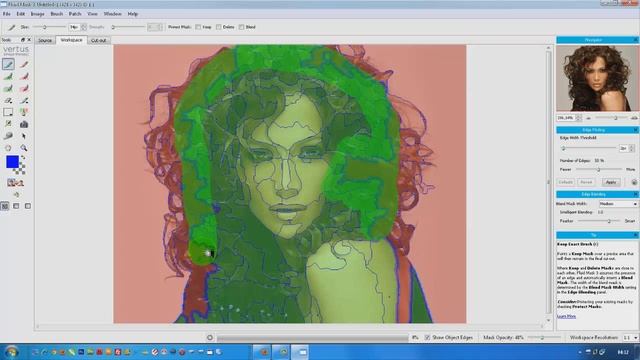Switch to the Cut-out tab

[98, 40]
